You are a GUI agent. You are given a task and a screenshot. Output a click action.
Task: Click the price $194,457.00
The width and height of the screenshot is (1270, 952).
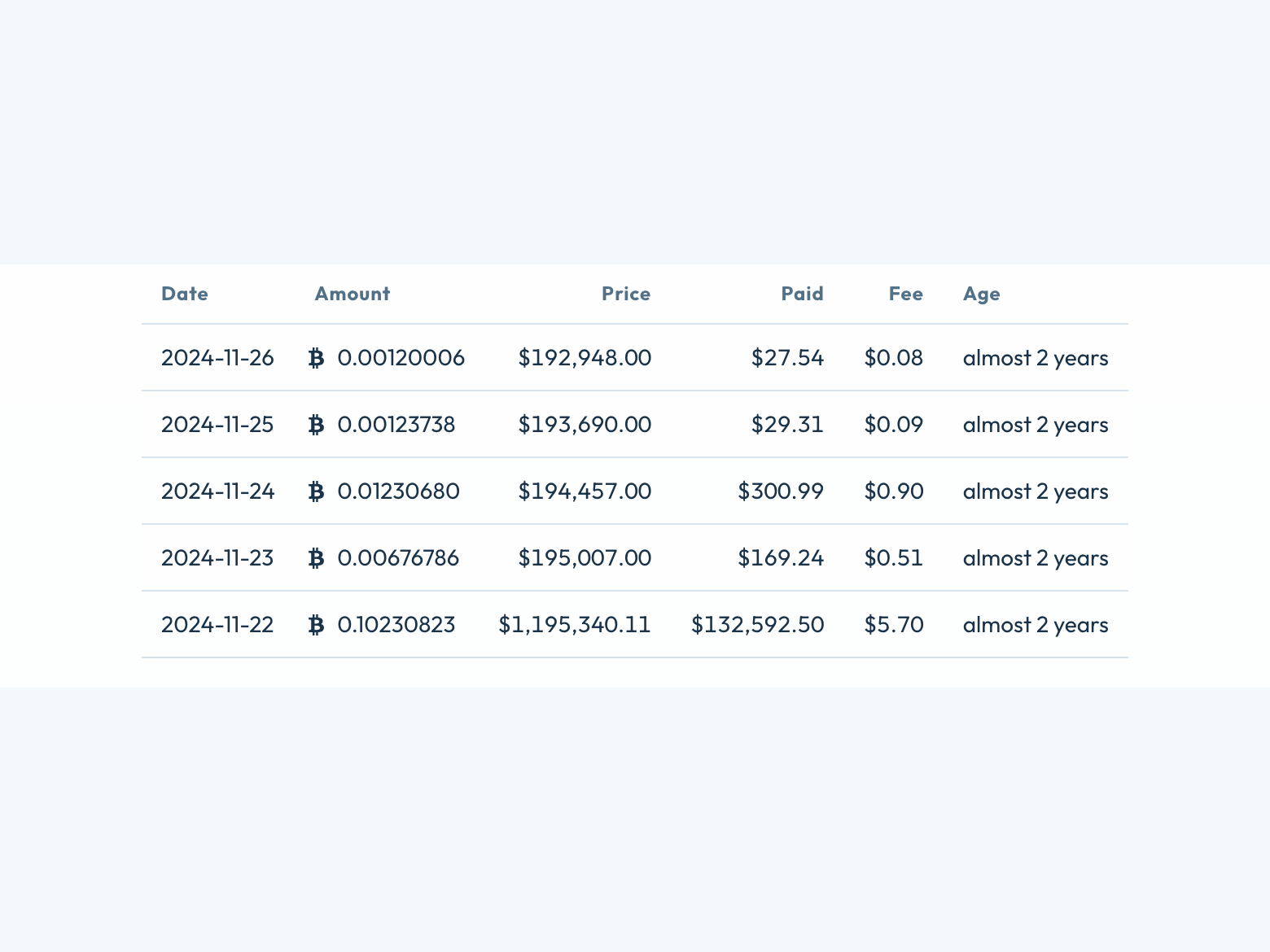[585, 491]
